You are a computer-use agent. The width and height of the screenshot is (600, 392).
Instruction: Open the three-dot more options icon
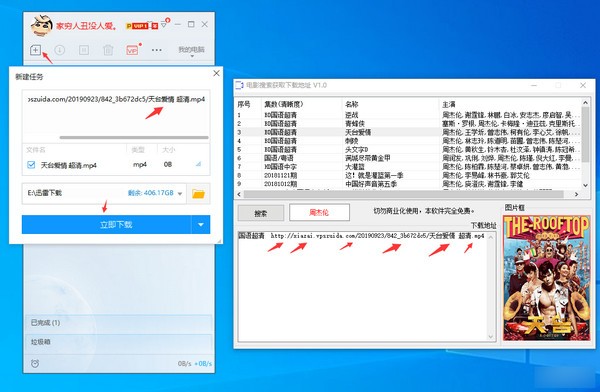click(157, 50)
